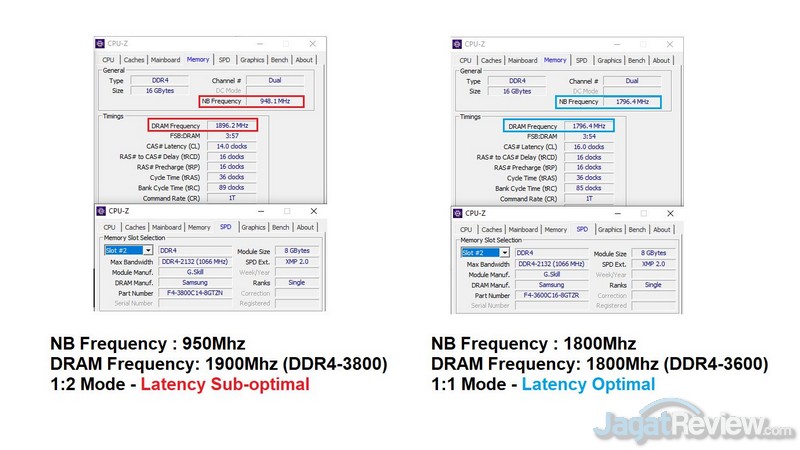Open About tab in F4-3800C14-8GTZN window
800x450 pixels.
click(x=305, y=228)
